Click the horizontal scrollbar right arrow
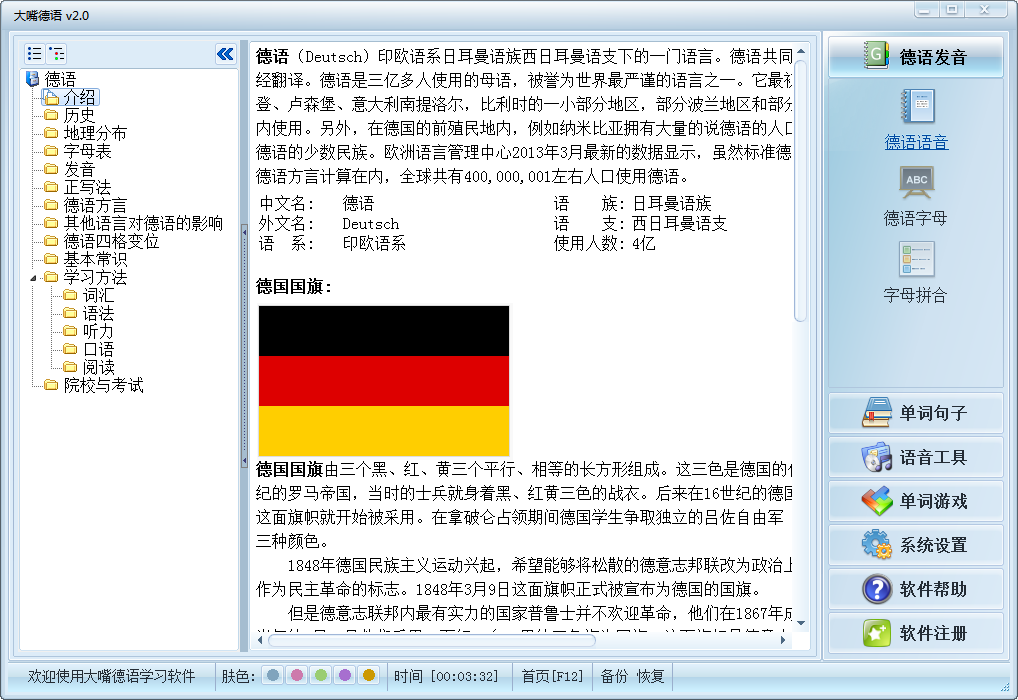The image size is (1018, 700). coord(783,640)
